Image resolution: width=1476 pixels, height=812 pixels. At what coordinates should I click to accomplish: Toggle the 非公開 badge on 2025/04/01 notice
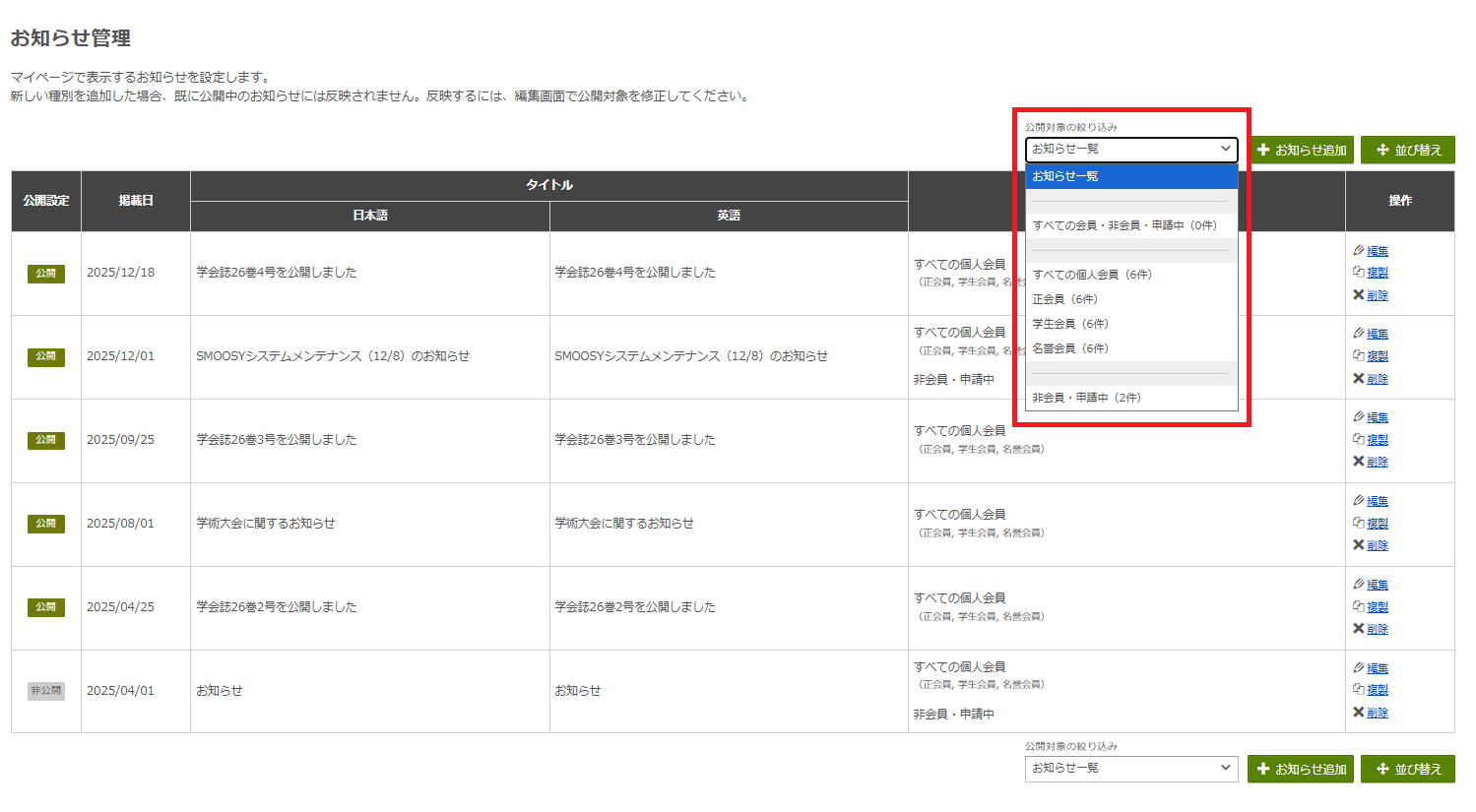[x=45, y=690]
